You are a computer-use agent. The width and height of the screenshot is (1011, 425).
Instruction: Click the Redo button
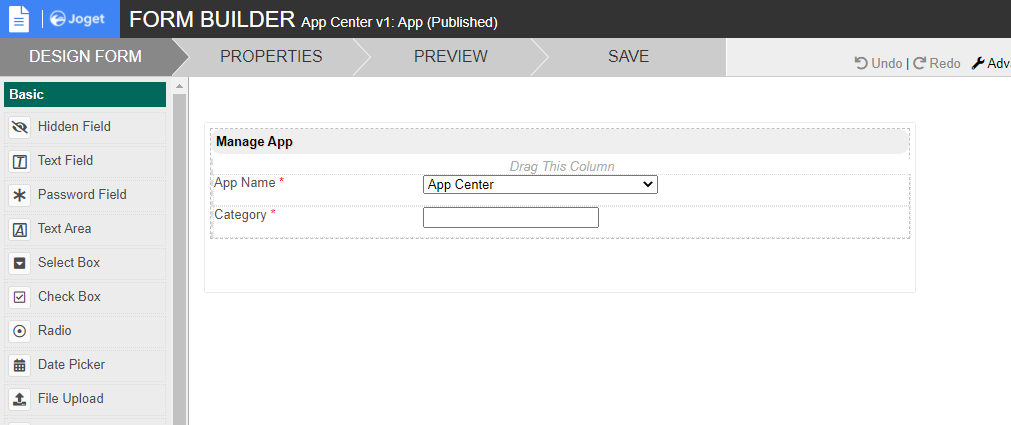[x=937, y=63]
